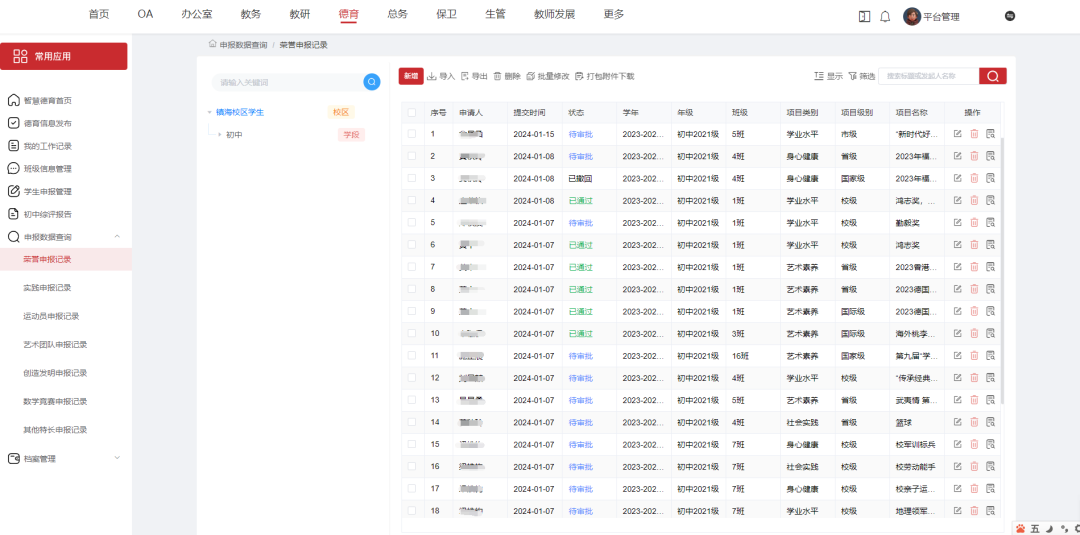Viewport: 1080px width, 535px height.
Task: Click the book layout icon in header
Action: tap(864, 16)
